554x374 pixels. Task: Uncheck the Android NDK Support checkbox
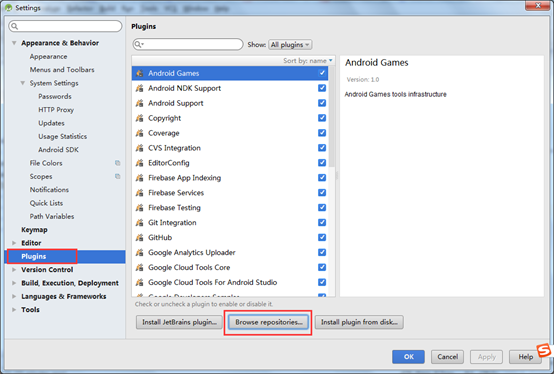point(322,88)
